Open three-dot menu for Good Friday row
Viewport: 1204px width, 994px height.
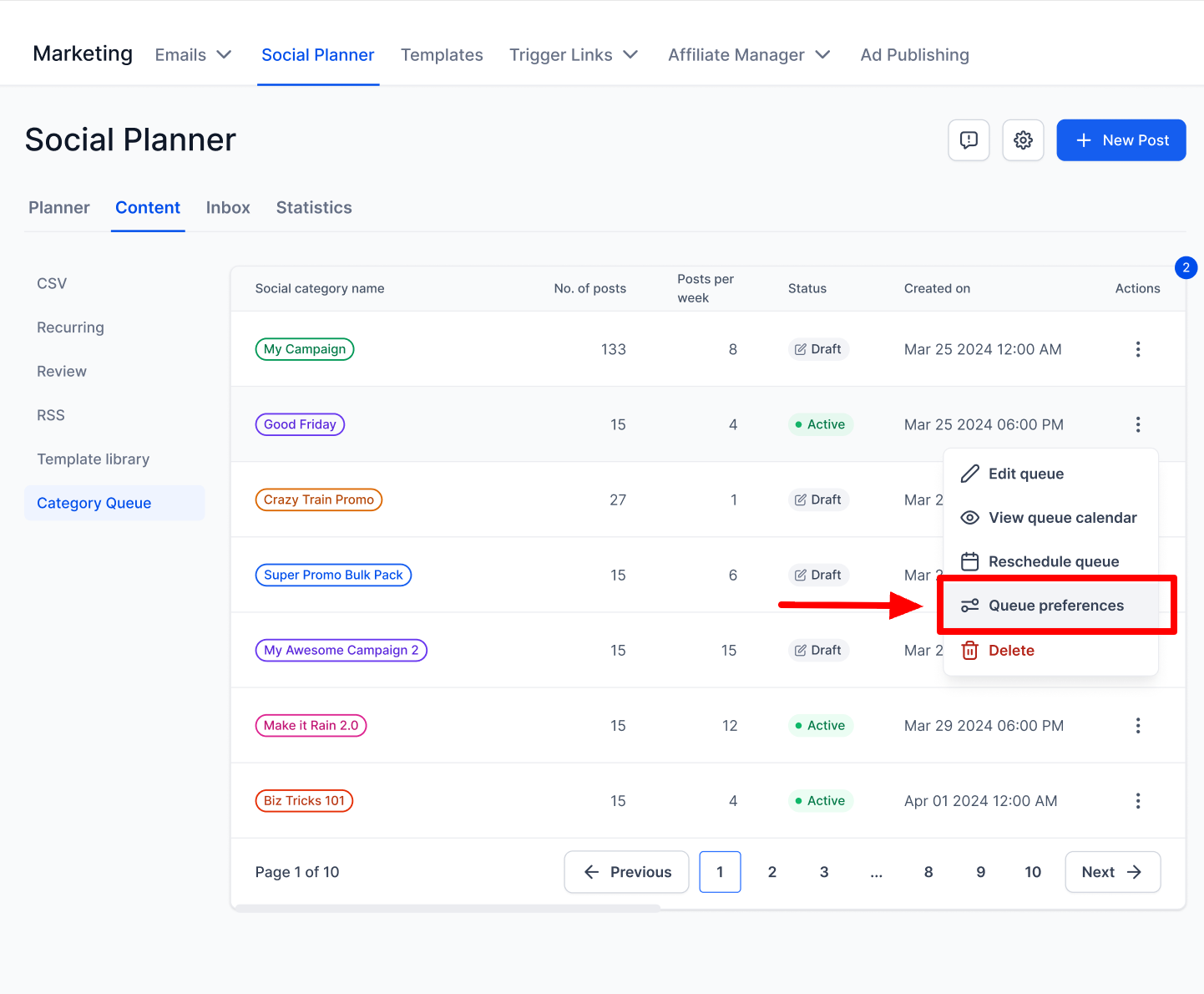1137,424
